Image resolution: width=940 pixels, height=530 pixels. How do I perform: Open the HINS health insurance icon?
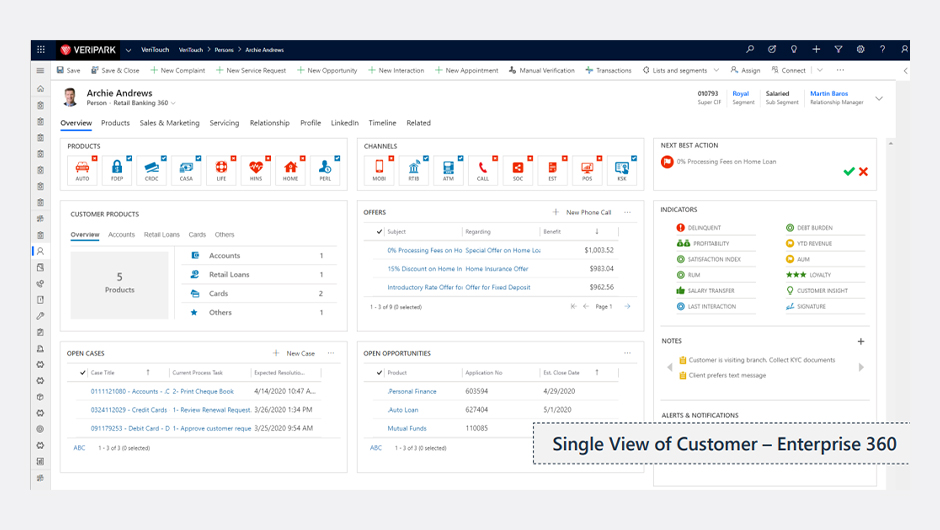click(256, 170)
